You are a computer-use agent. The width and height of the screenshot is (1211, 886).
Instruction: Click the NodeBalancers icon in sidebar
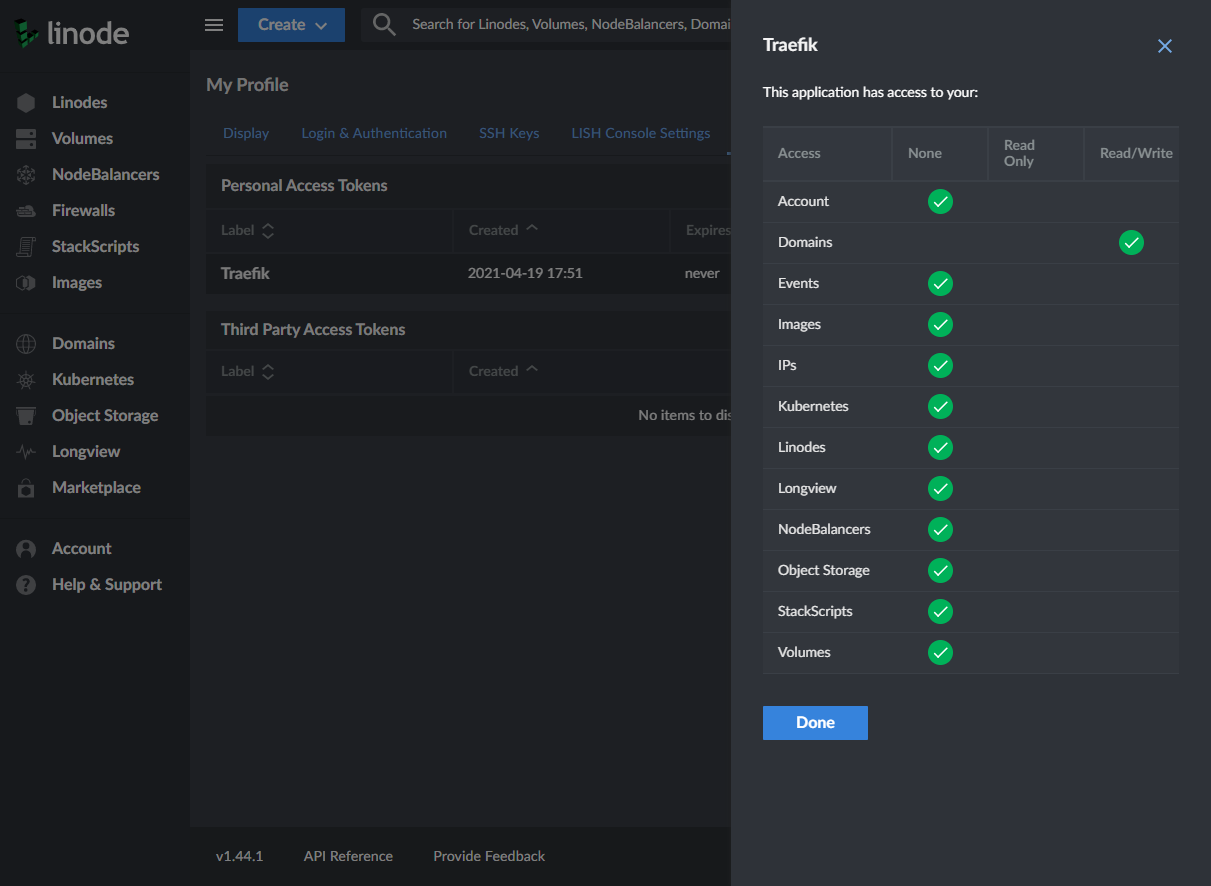(26, 174)
